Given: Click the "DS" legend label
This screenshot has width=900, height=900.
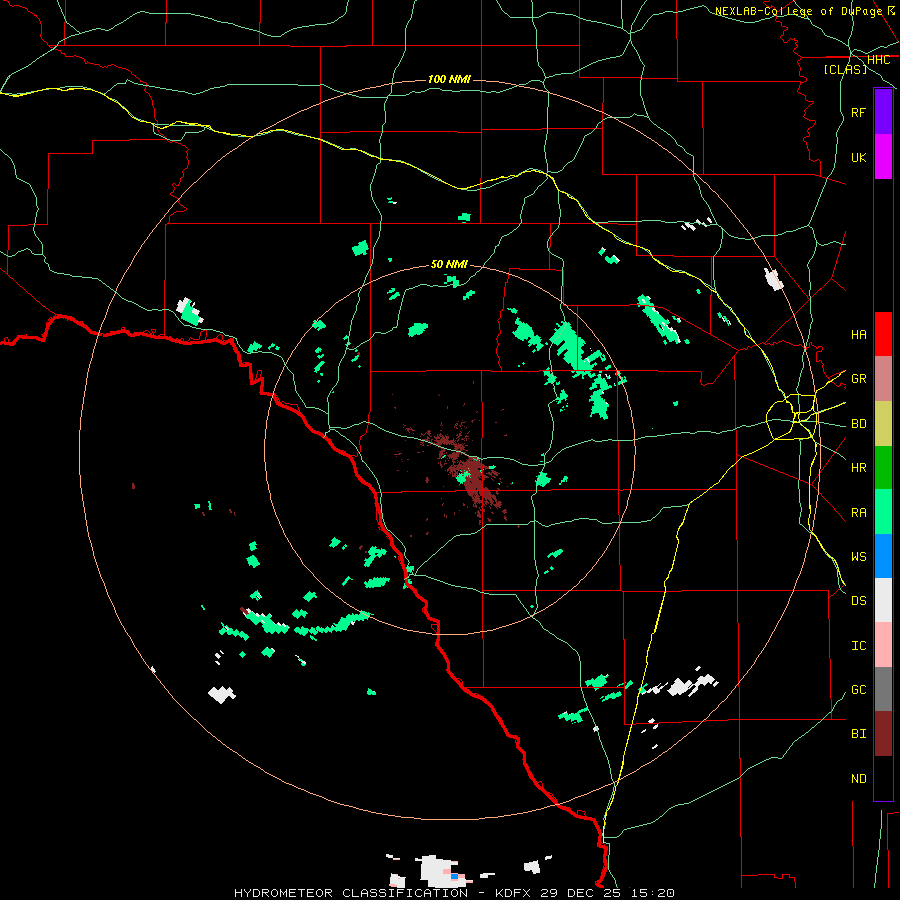Looking at the screenshot, I should [859, 601].
